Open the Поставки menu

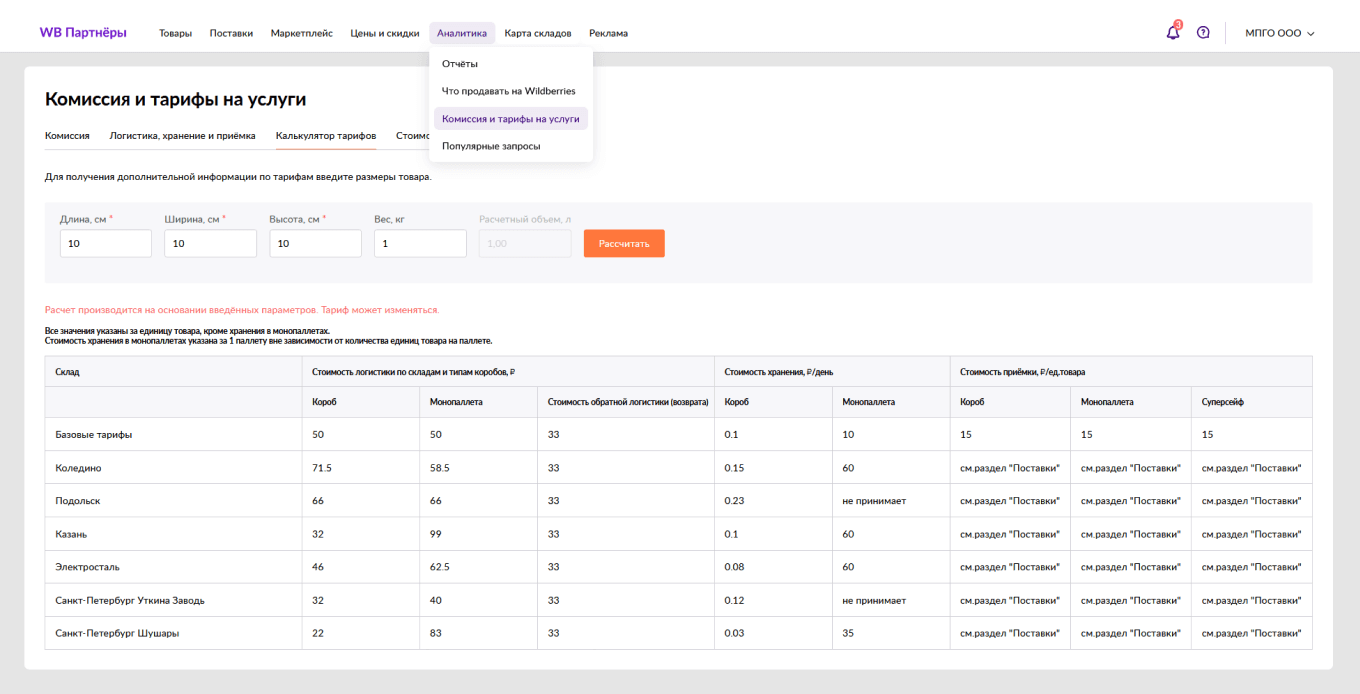tap(231, 33)
